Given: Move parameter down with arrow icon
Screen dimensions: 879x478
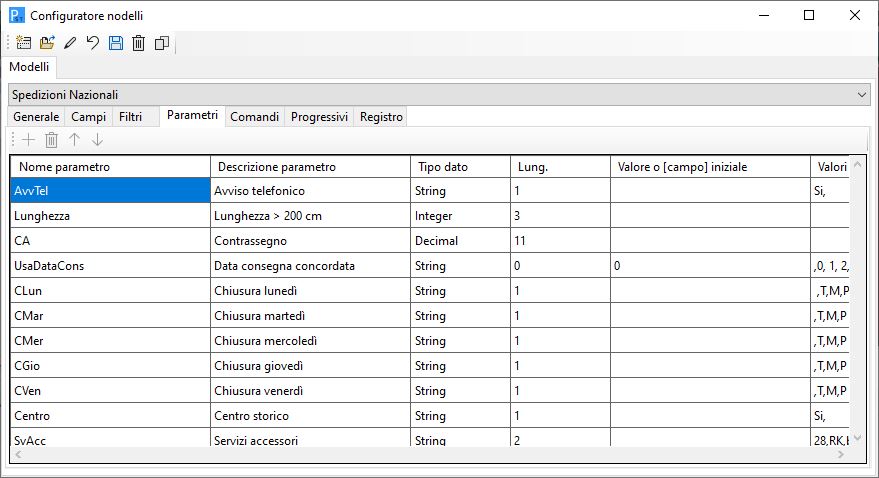Looking at the screenshot, I should 98,140.
